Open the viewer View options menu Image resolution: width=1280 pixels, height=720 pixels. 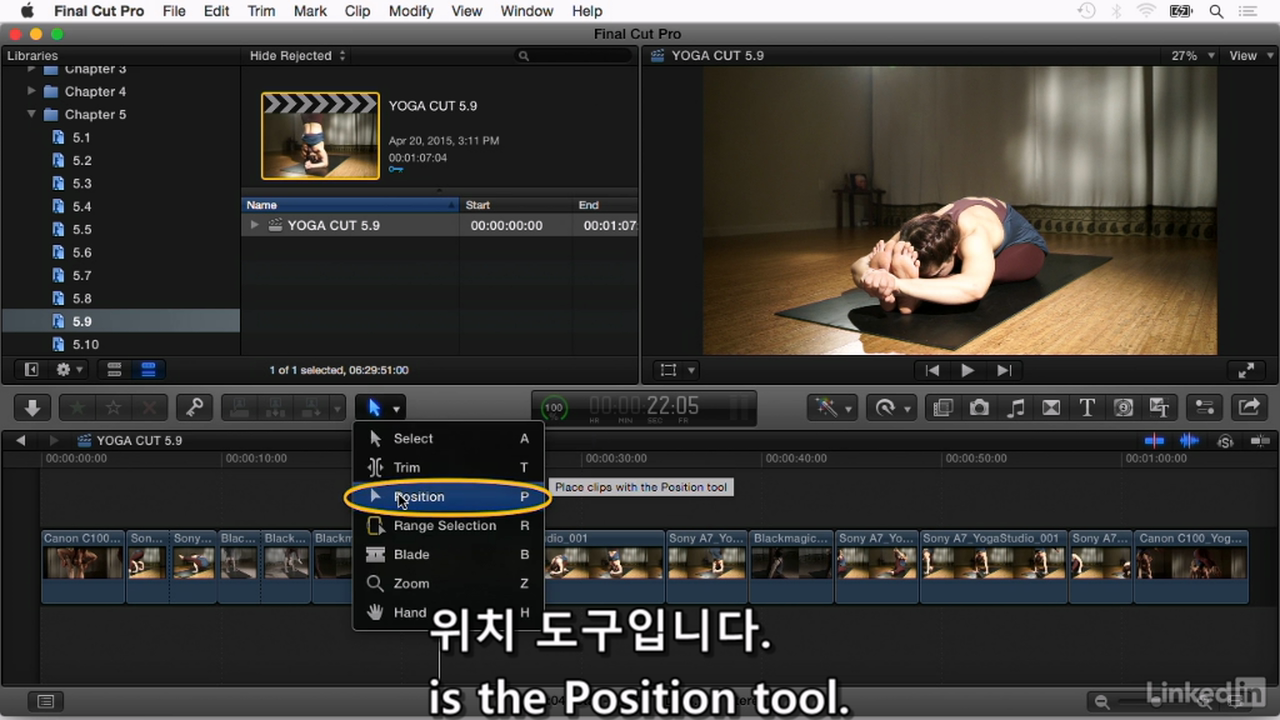(x=1249, y=56)
